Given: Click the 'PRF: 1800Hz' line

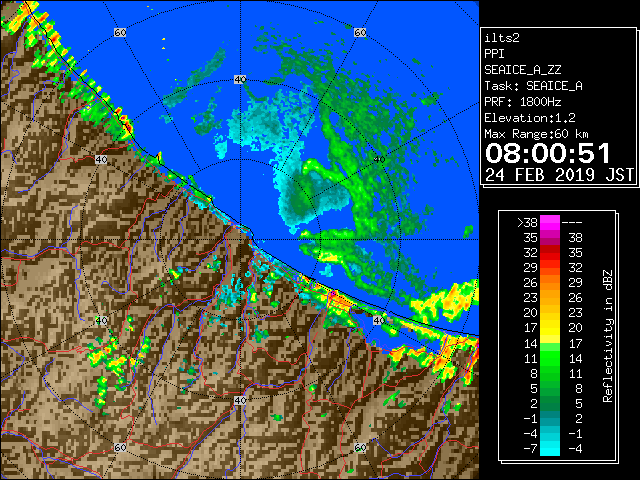Looking at the screenshot, I should click(523, 102).
